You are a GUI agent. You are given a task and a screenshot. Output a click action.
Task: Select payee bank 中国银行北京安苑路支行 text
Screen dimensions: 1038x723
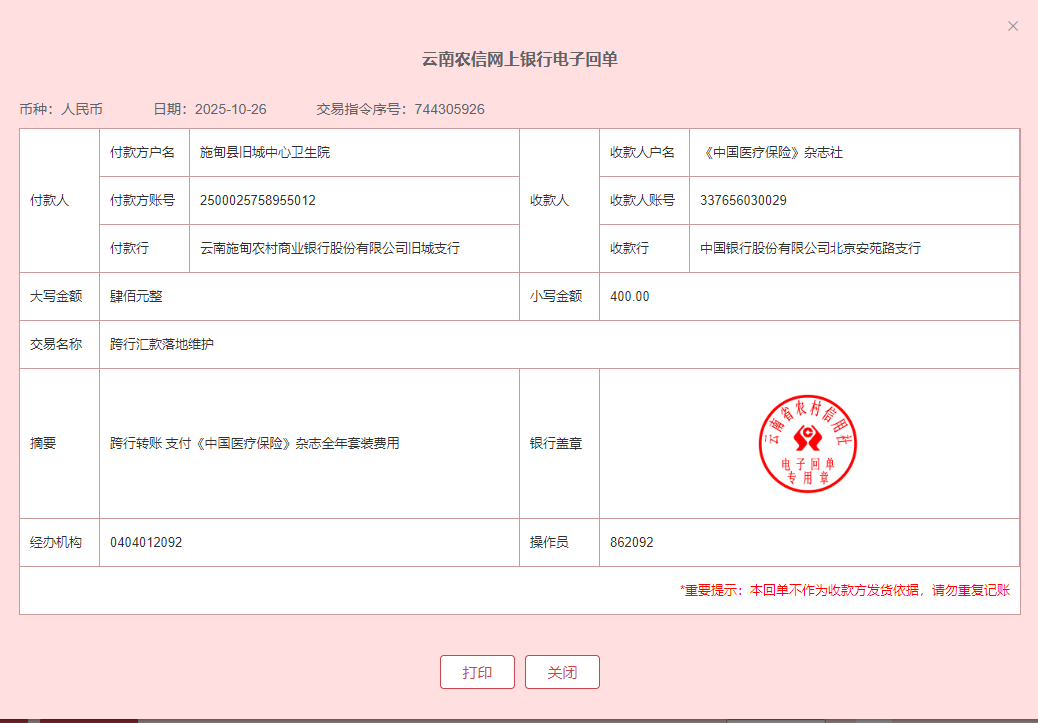click(x=810, y=248)
